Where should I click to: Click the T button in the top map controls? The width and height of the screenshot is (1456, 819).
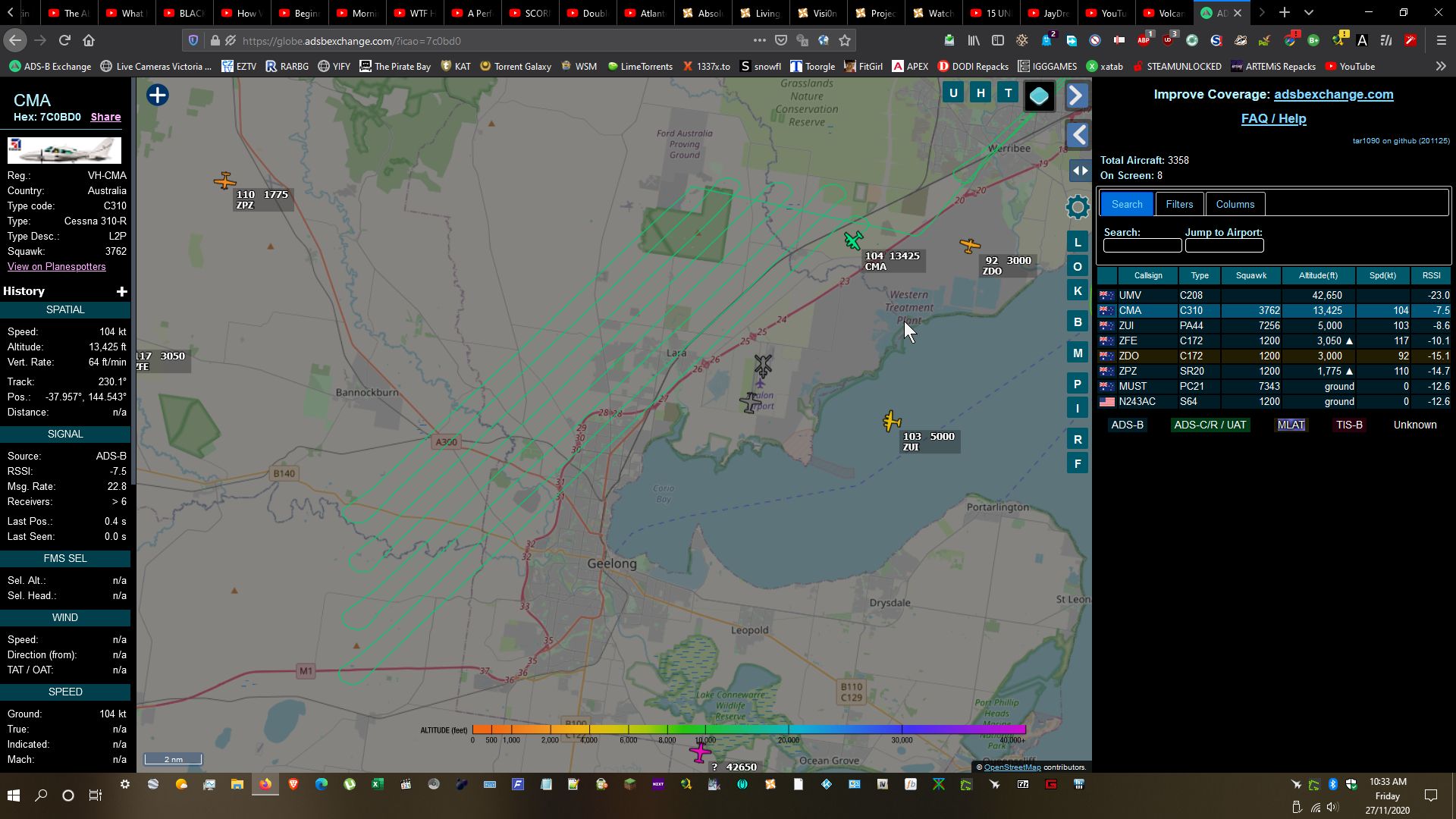tap(1008, 93)
